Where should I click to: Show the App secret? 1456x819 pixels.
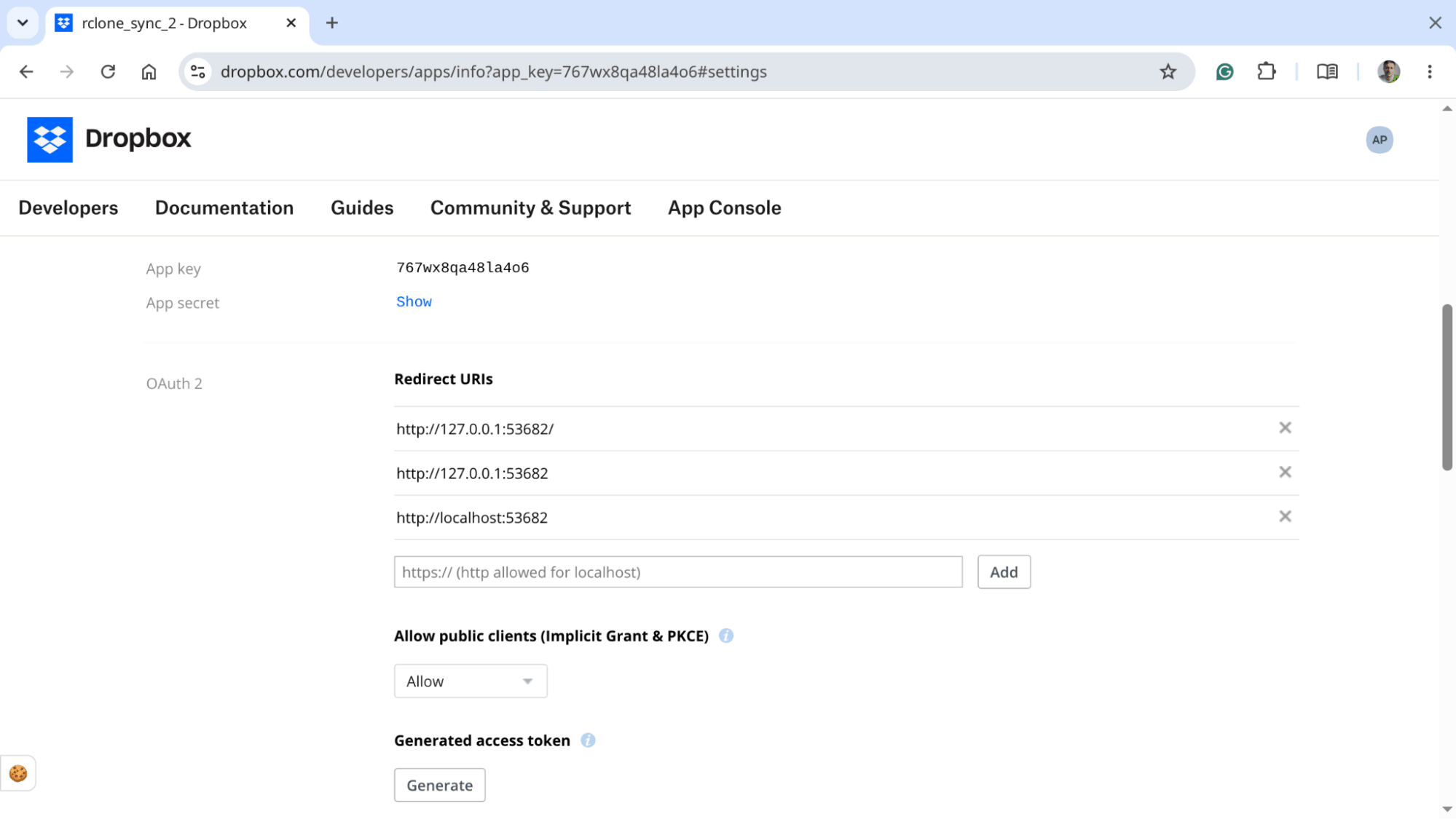[414, 301]
